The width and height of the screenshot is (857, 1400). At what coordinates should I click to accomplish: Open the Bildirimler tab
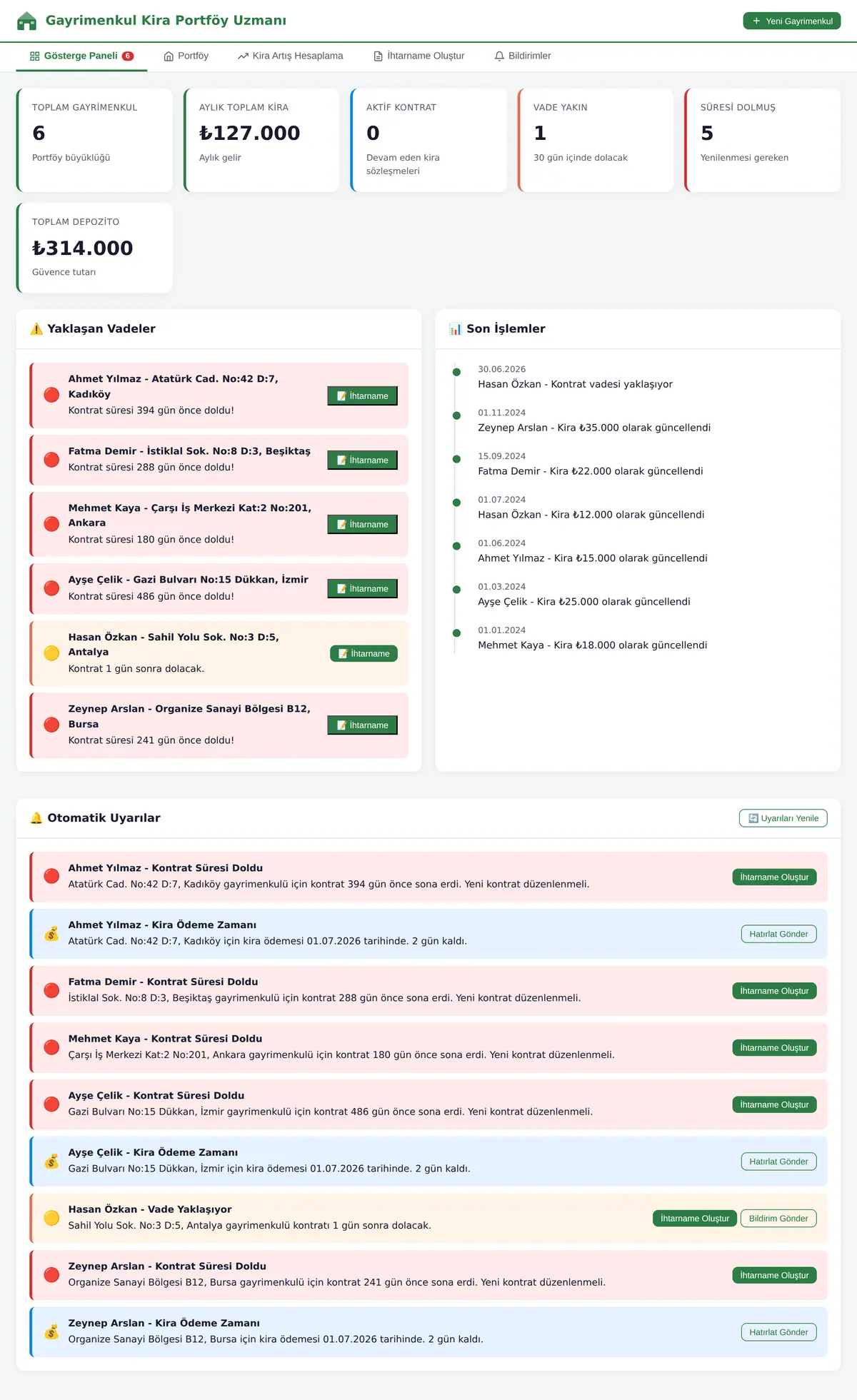(523, 56)
